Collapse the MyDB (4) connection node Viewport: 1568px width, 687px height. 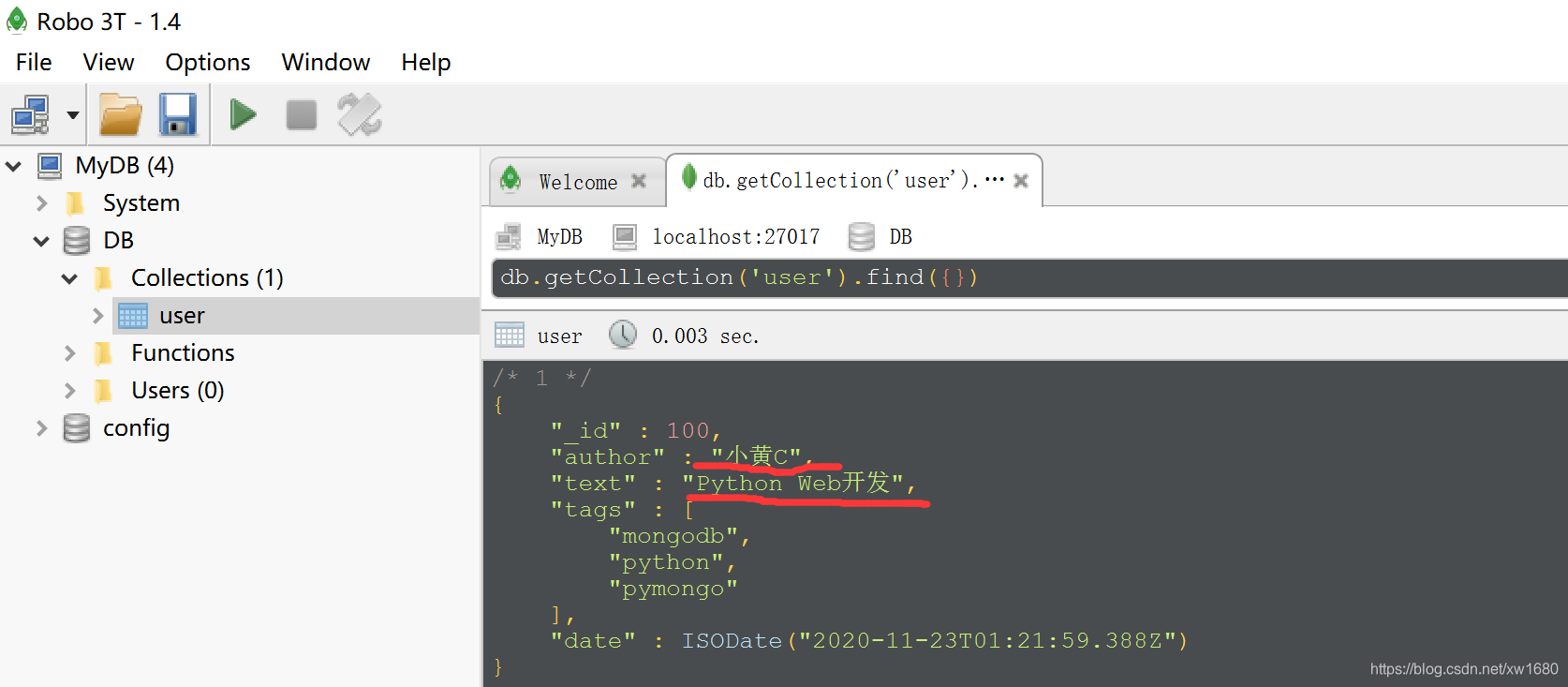tap(14, 166)
